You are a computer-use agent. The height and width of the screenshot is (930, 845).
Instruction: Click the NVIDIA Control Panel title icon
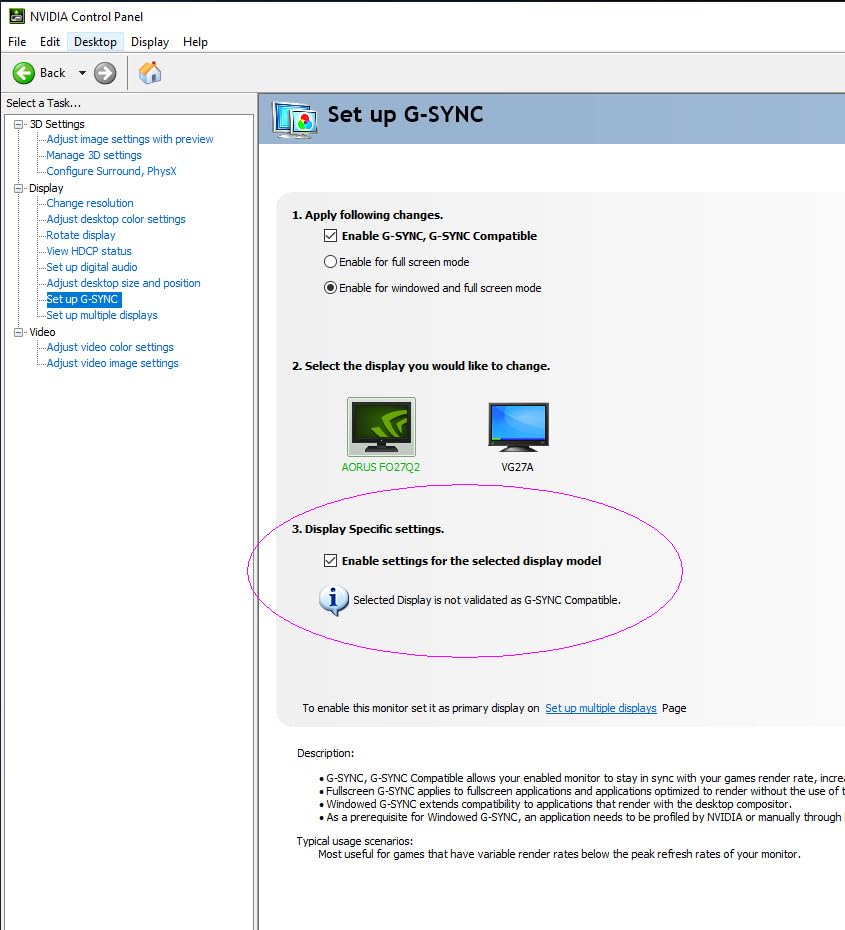pos(17,16)
